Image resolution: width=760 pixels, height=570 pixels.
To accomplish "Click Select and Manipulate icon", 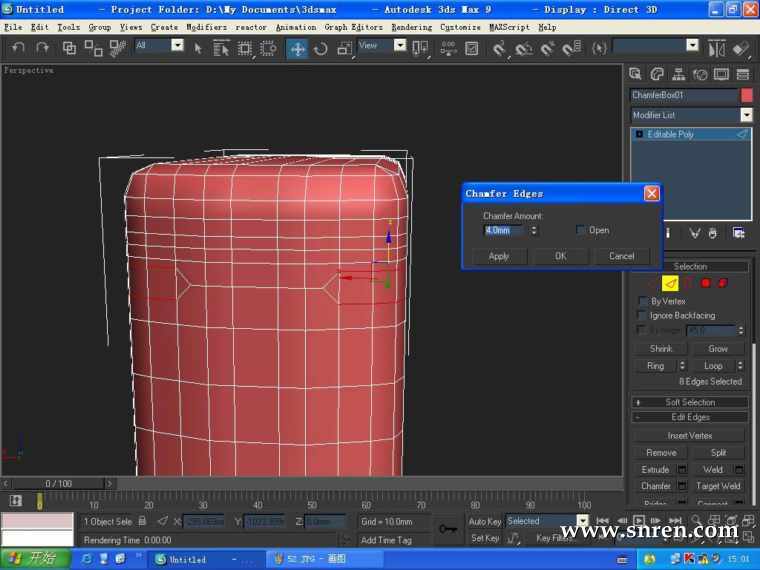I will (x=448, y=48).
